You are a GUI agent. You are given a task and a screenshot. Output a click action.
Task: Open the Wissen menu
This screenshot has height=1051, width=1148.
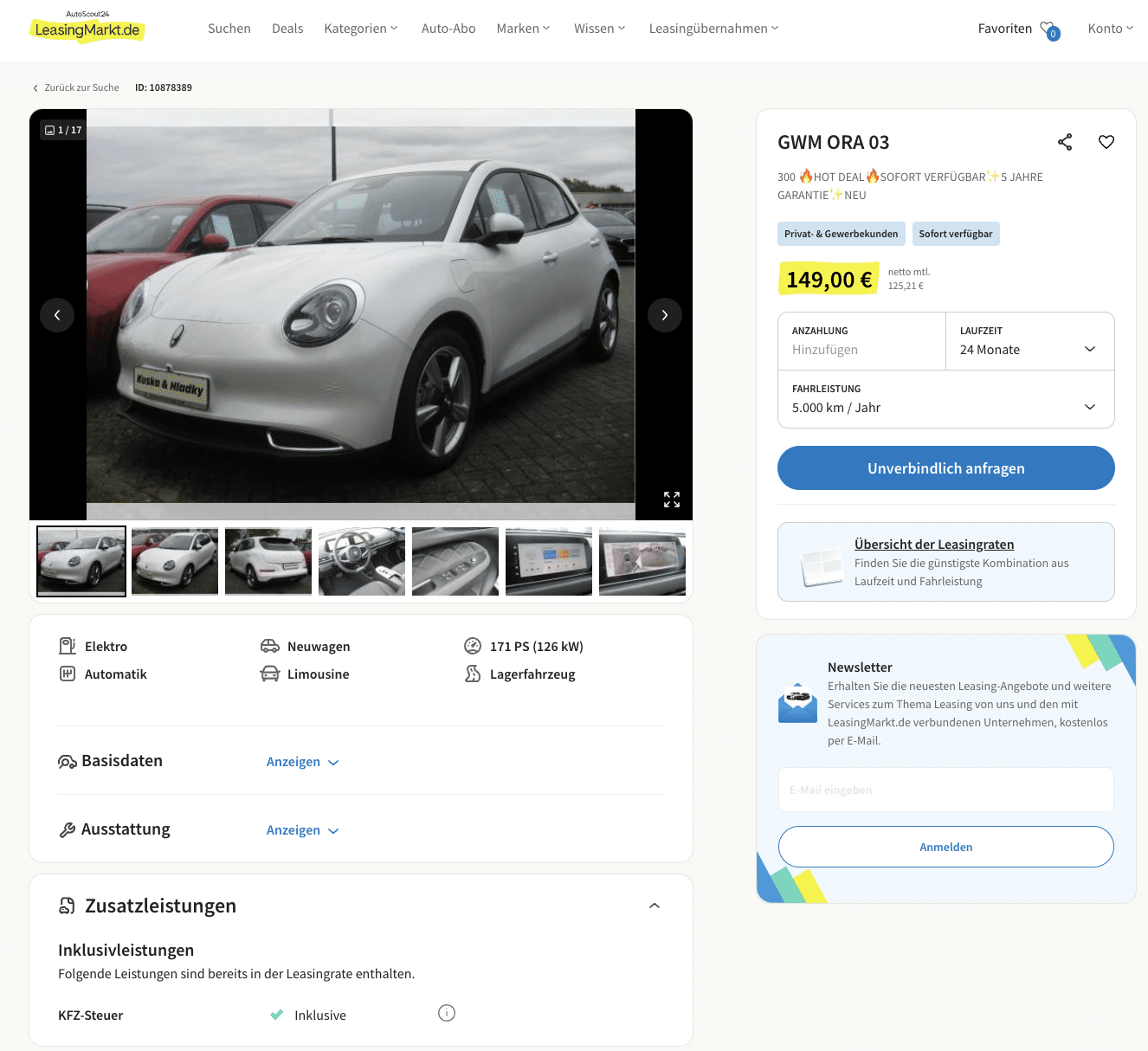tap(599, 29)
